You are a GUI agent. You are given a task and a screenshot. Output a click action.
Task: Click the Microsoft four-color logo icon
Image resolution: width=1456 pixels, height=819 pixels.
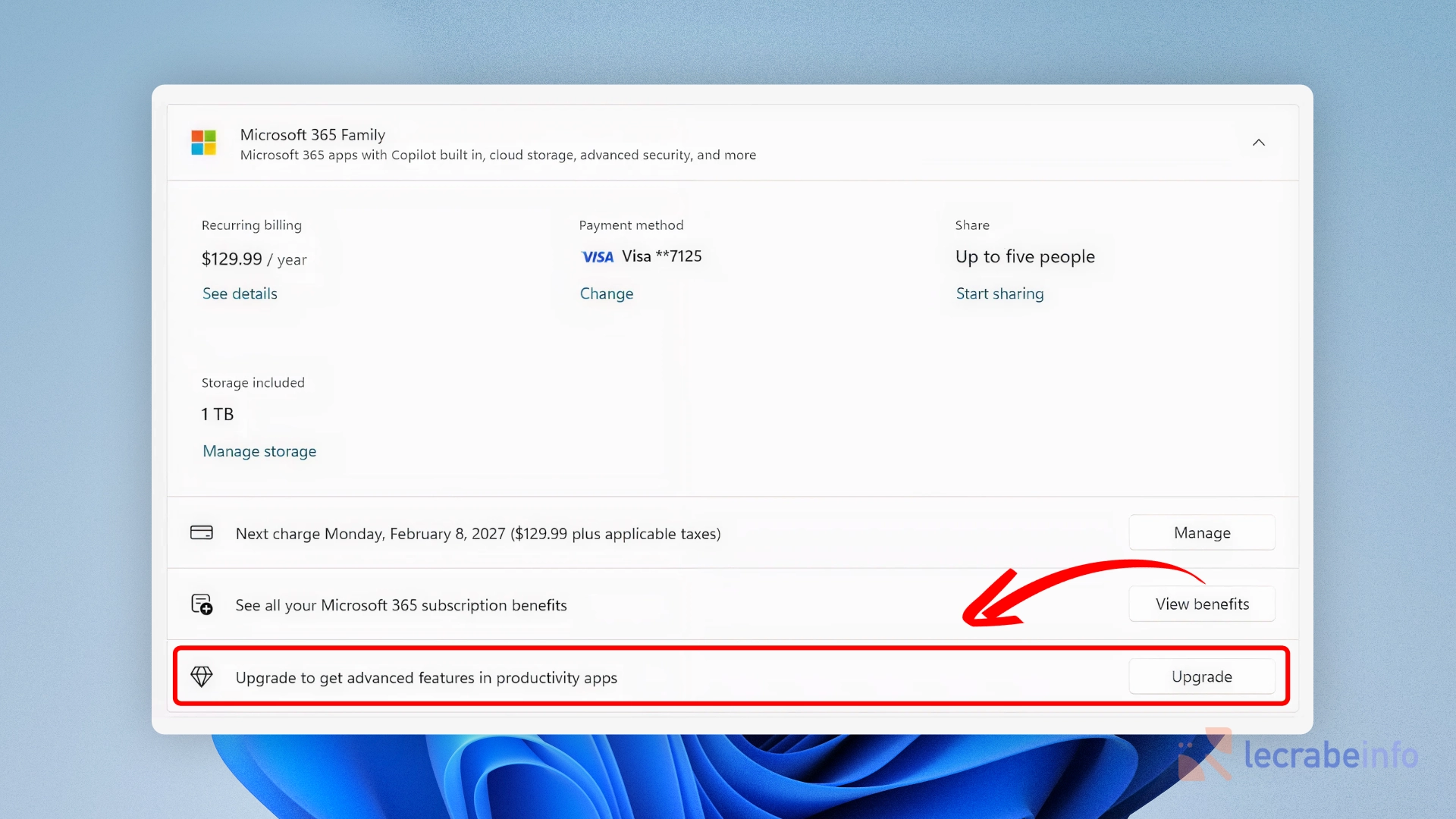tap(203, 143)
